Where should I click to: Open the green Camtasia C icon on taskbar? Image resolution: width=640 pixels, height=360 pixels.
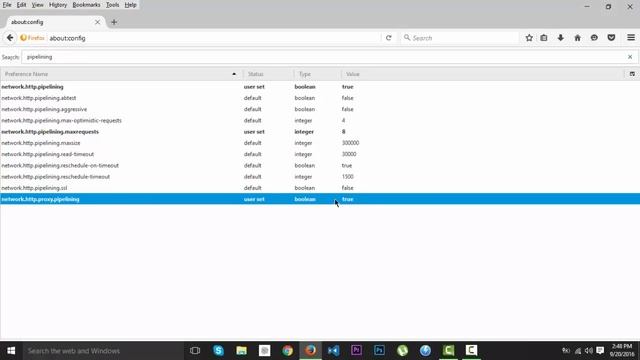pos(448,351)
